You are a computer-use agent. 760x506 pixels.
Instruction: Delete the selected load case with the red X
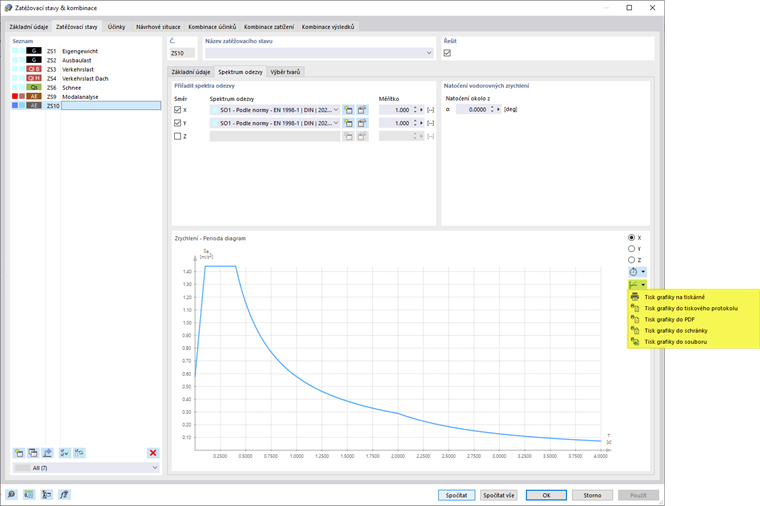coord(153,453)
